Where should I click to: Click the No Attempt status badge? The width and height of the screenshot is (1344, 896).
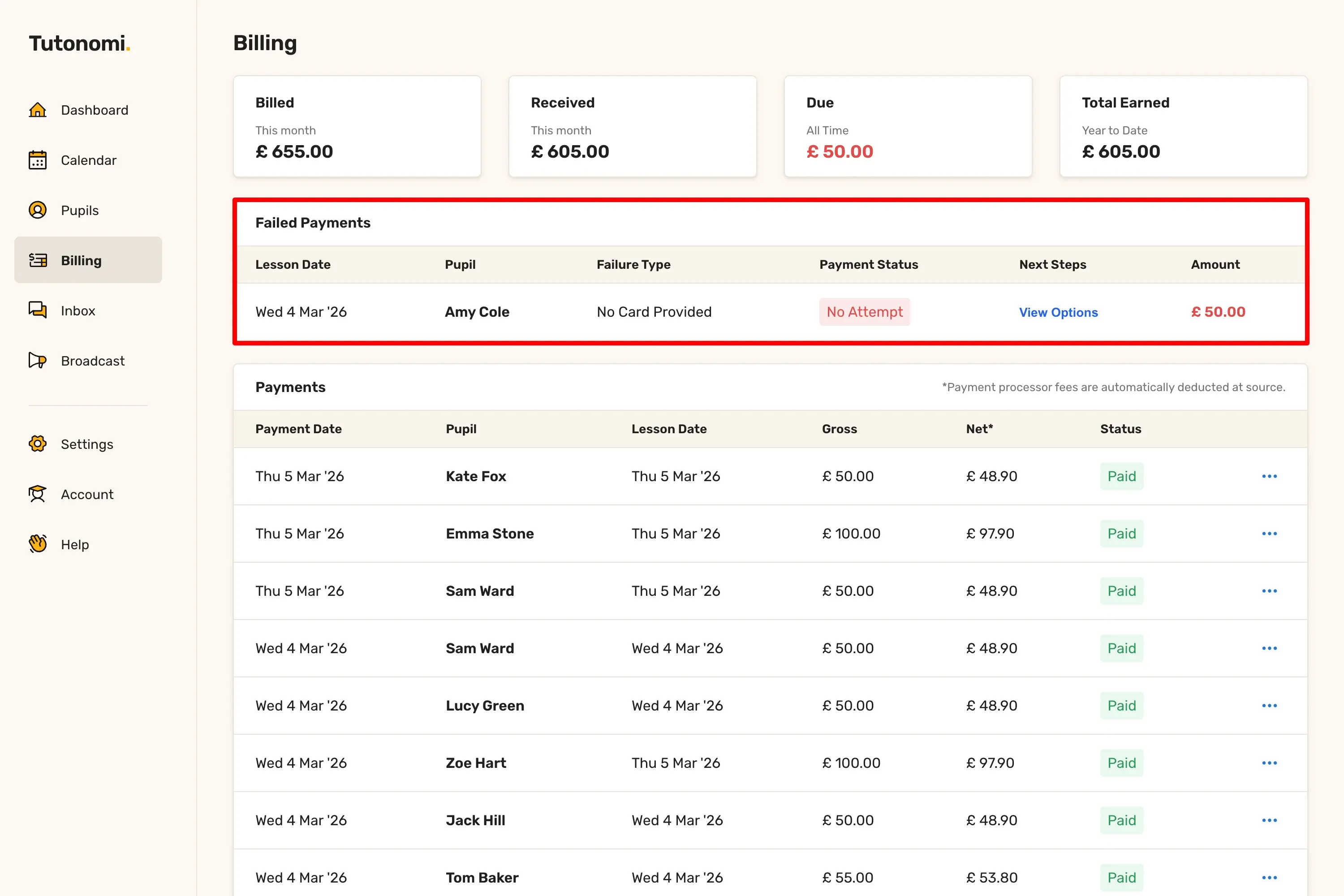point(864,312)
